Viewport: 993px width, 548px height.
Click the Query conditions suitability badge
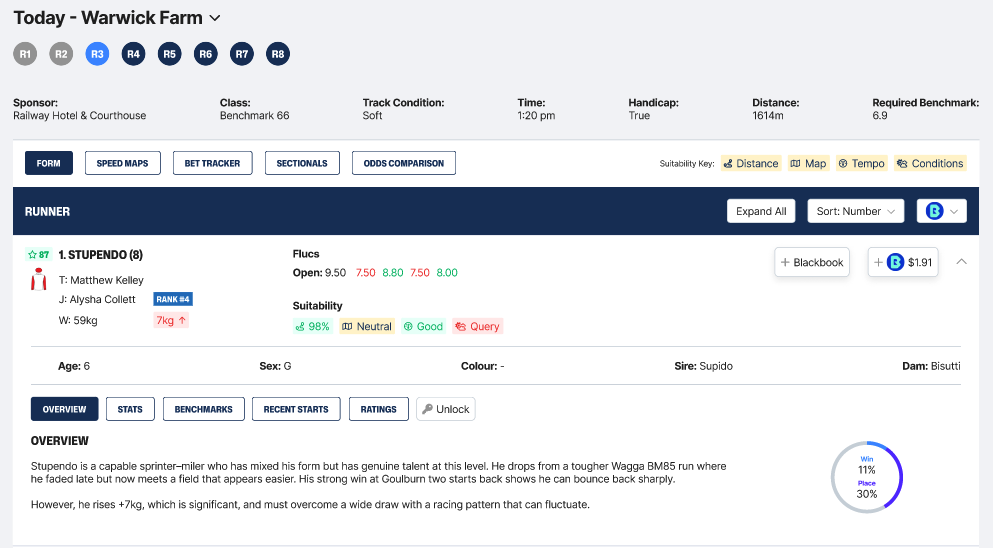click(x=477, y=326)
